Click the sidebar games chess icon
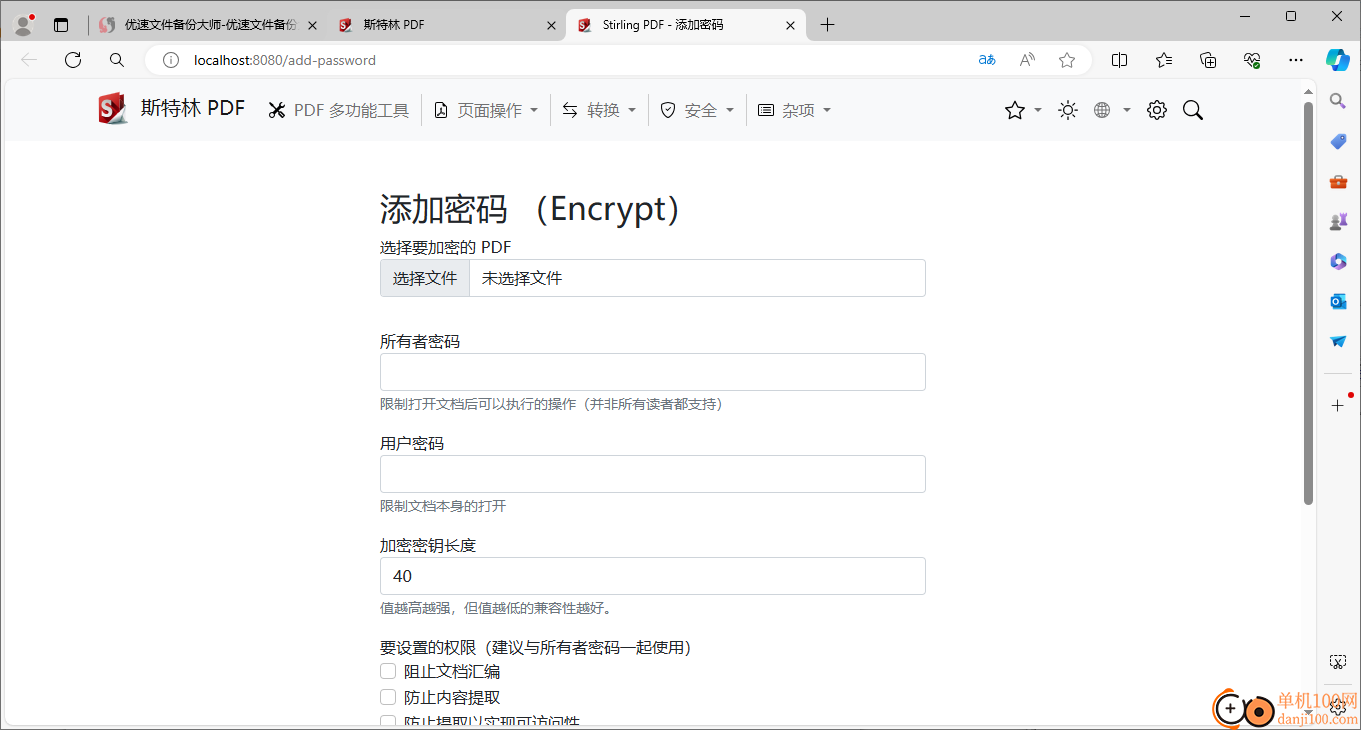The width and height of the screenshot is (1361, 730). click(x=1338, y=221)
